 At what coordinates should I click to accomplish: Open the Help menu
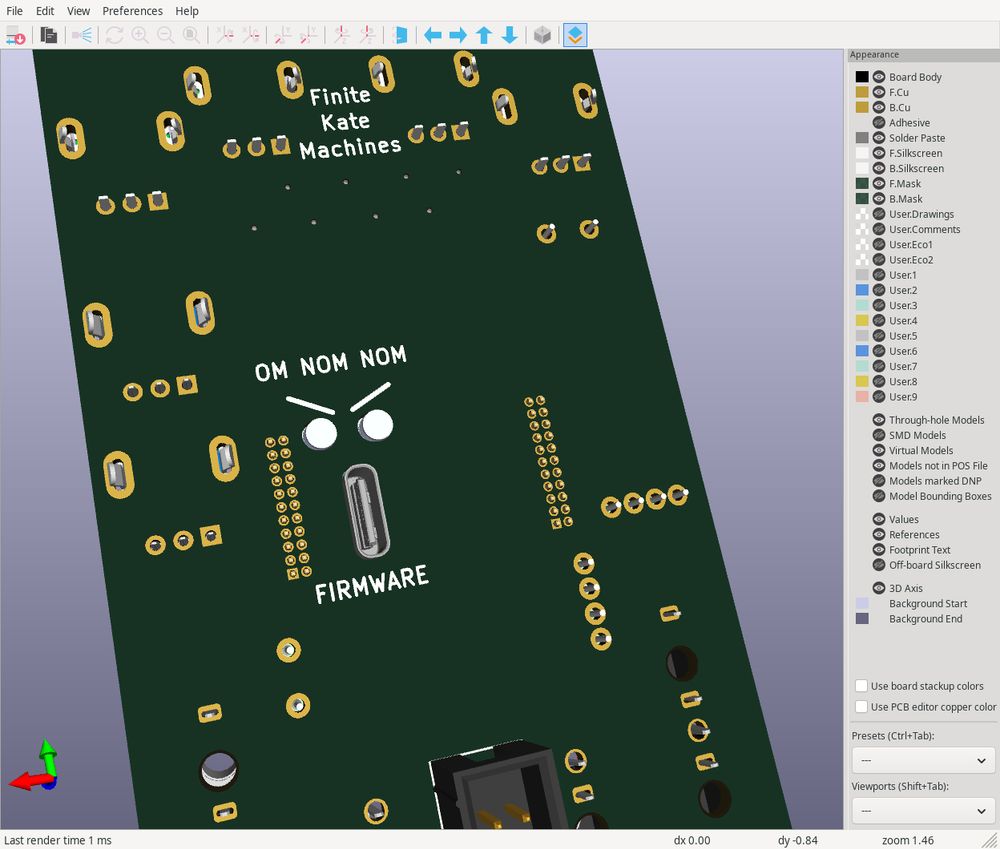pos(187,11)
